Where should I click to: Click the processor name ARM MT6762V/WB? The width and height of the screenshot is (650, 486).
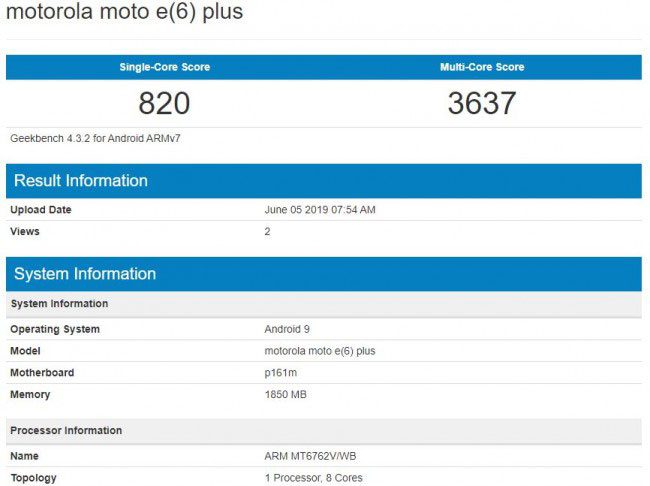(x=310, y=456)
